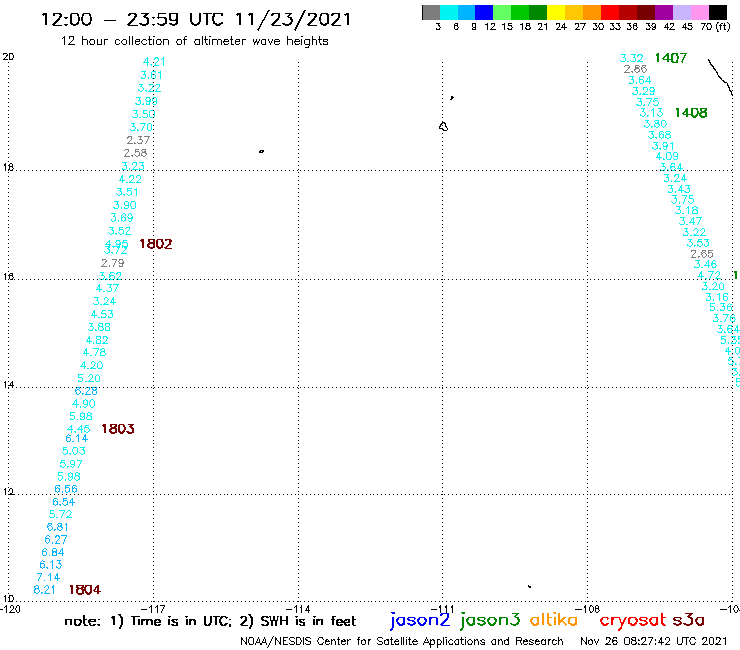
Task: Click the jason2 legend entry
Action: 420,620
